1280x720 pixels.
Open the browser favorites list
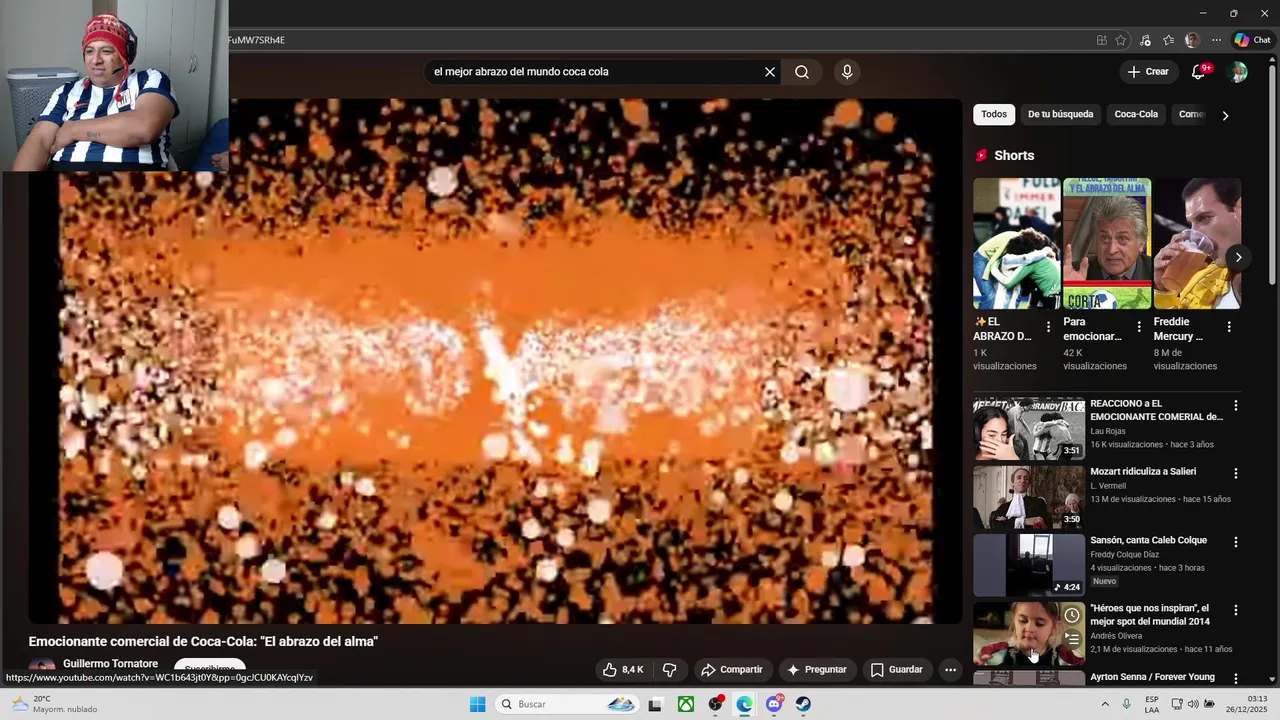[x=1168, y=40]
